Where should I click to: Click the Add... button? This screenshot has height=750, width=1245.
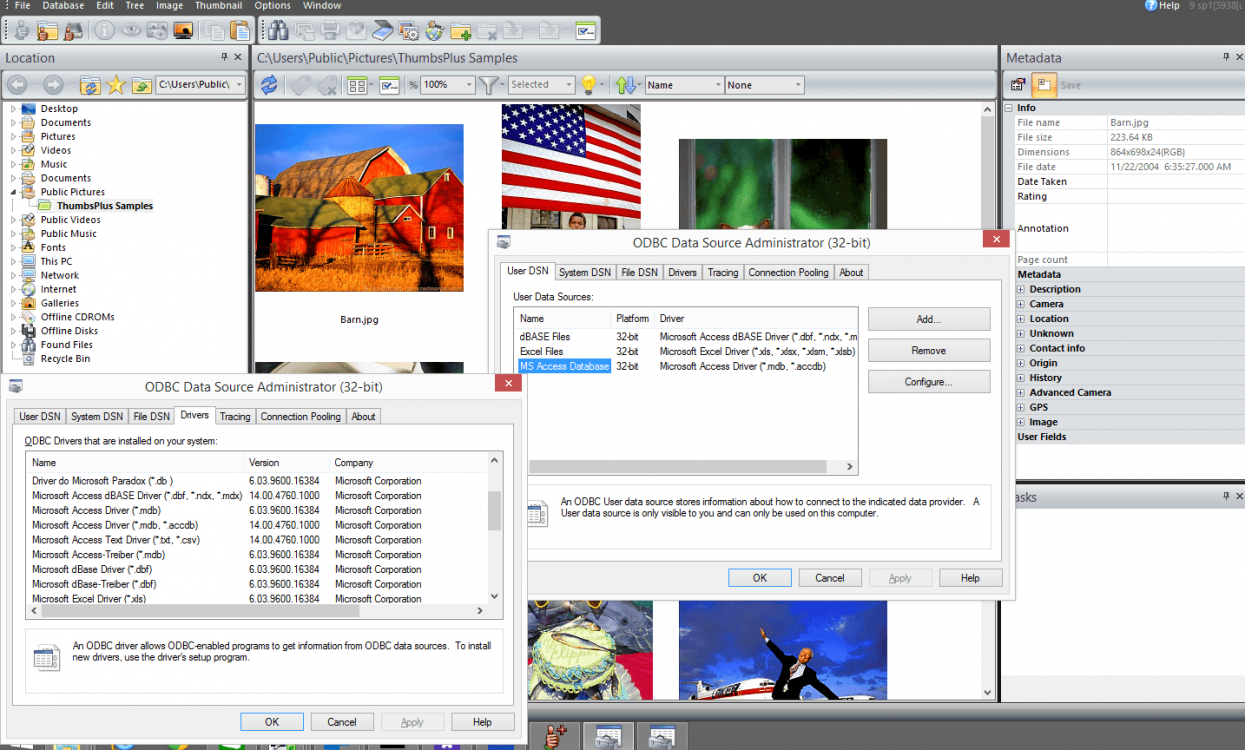(929, 319)
